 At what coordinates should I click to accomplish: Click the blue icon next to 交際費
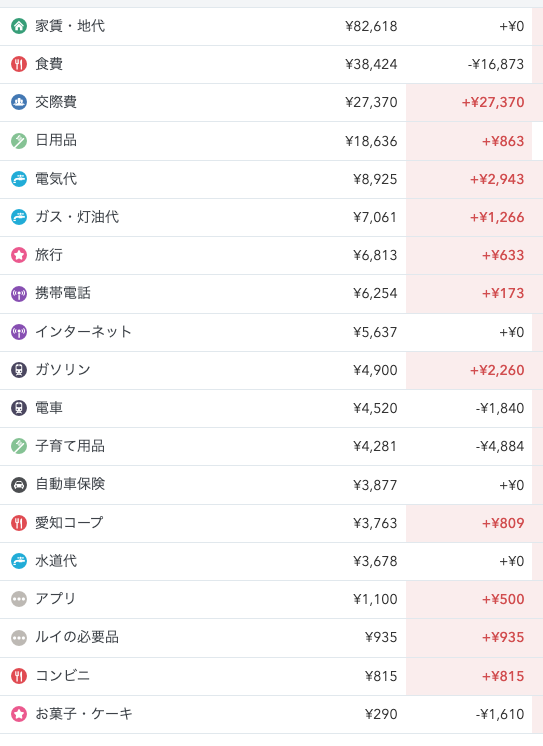(19, 102)
